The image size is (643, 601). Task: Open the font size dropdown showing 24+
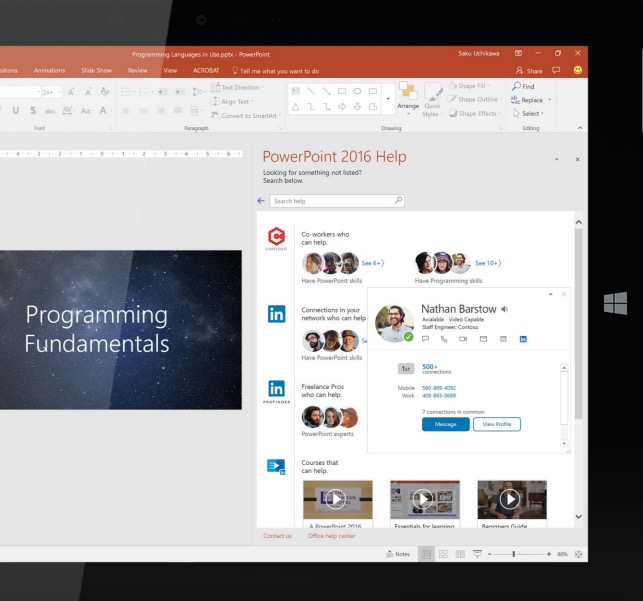(60, 92)
